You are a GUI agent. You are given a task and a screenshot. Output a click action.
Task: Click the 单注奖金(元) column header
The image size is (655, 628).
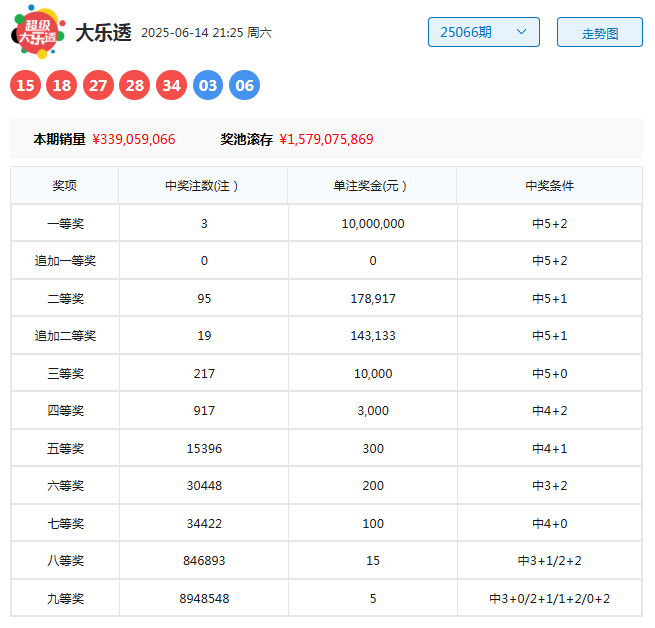coord(370,186)
